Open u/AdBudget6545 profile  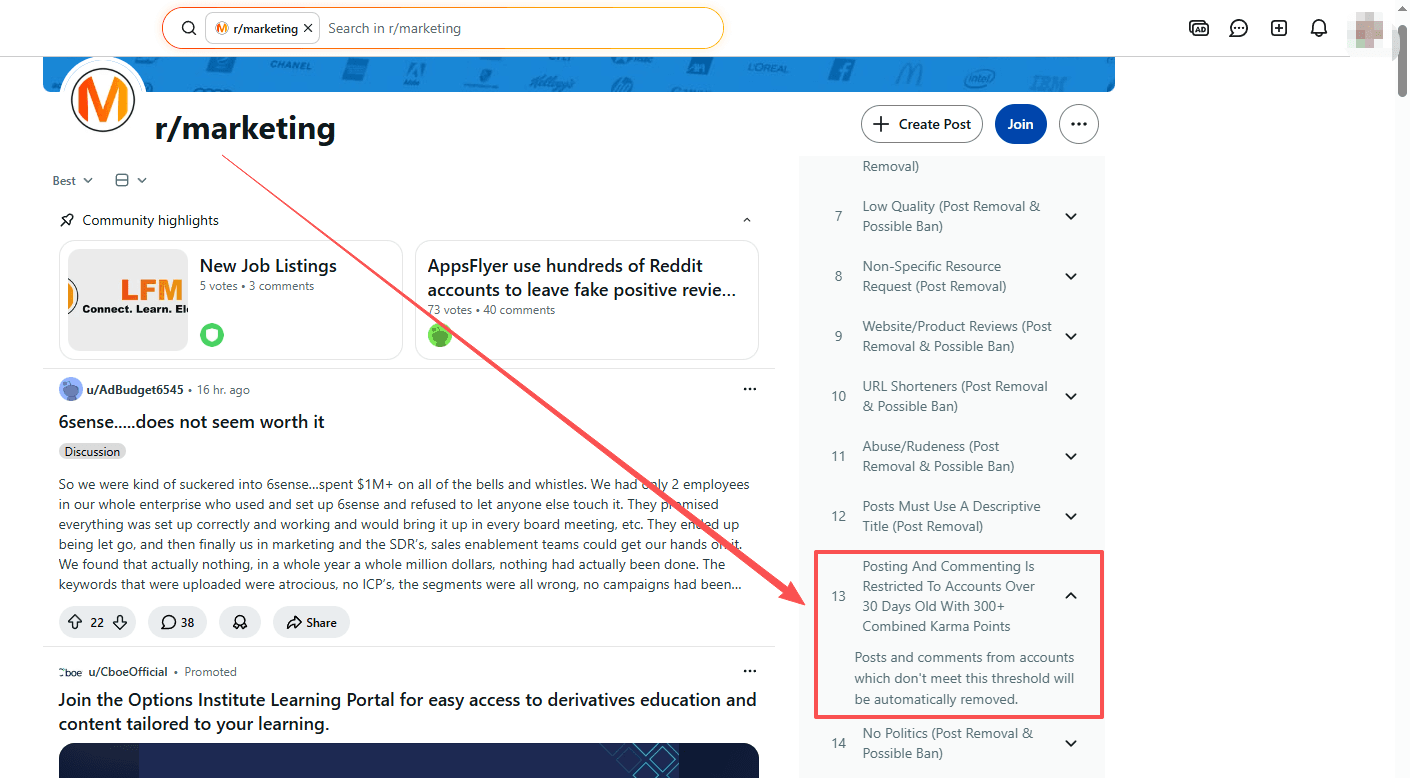coord(136,390)
